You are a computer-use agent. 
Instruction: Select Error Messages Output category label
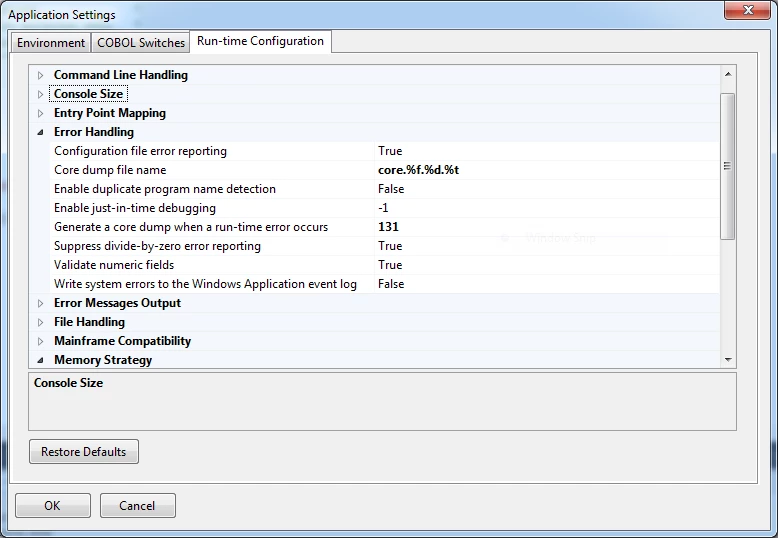(118, 303)
